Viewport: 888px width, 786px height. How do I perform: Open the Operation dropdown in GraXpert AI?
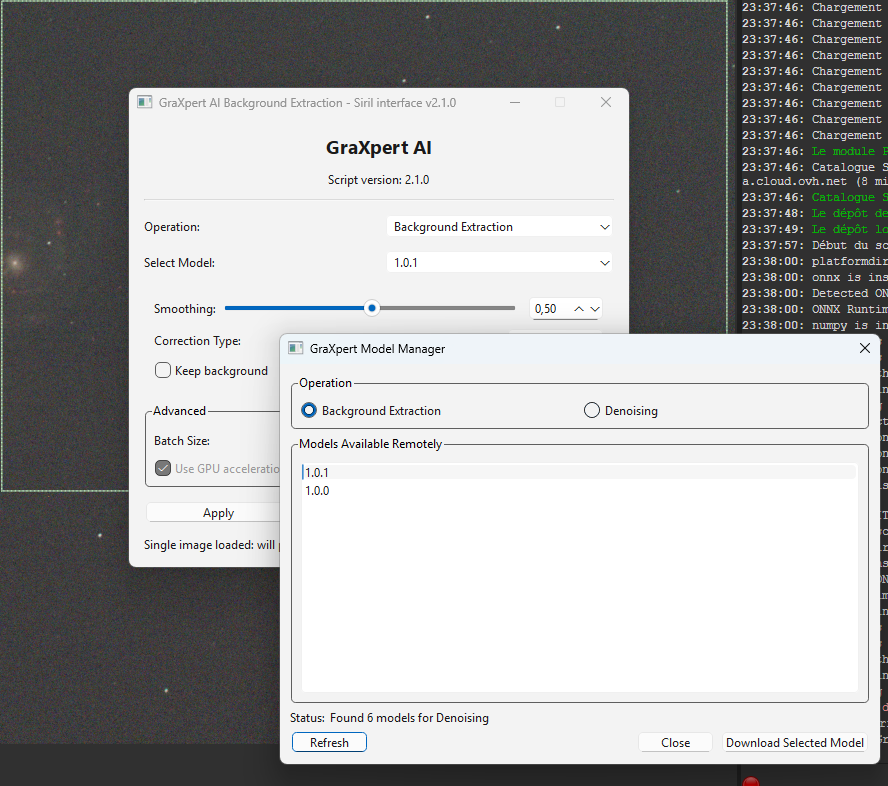coord(499,227)
